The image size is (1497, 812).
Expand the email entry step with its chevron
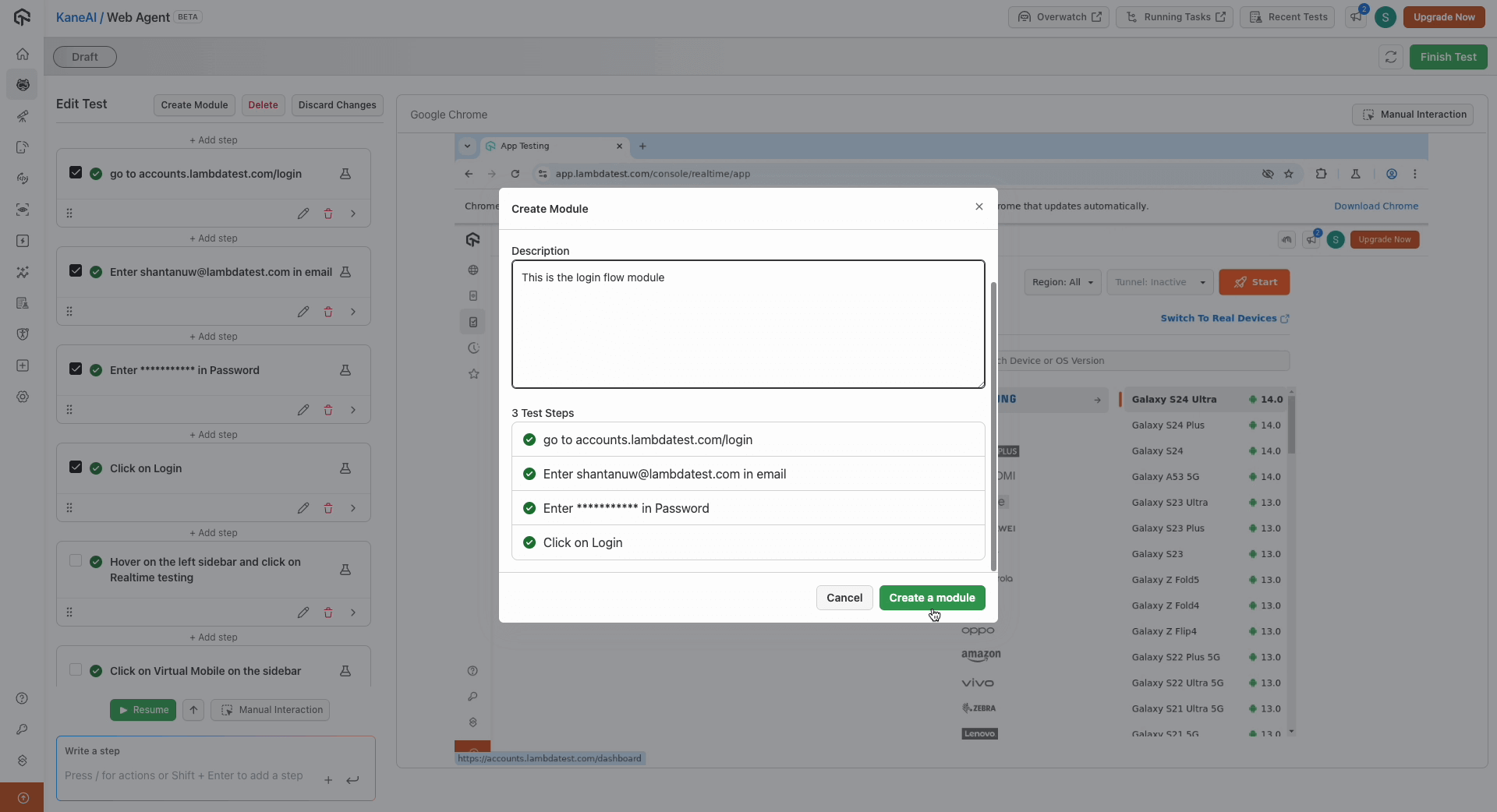pyautogui.click(x=353, y=312)
